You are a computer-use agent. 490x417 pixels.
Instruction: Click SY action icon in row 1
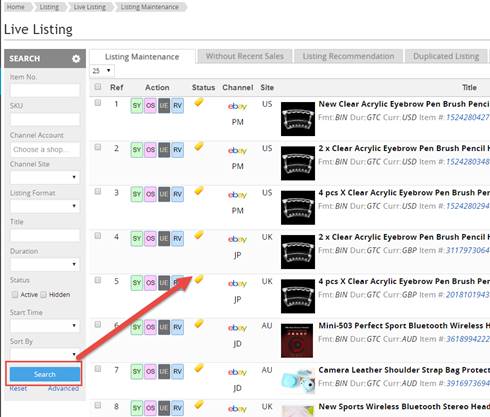pos(137,106)
